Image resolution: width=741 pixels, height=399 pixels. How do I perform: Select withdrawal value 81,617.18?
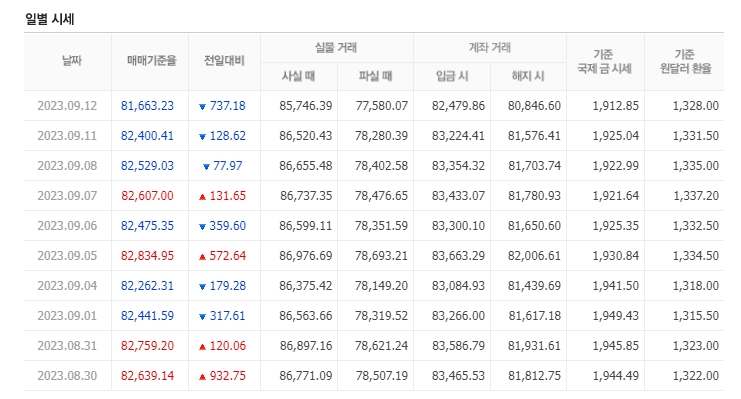point(535,316)
